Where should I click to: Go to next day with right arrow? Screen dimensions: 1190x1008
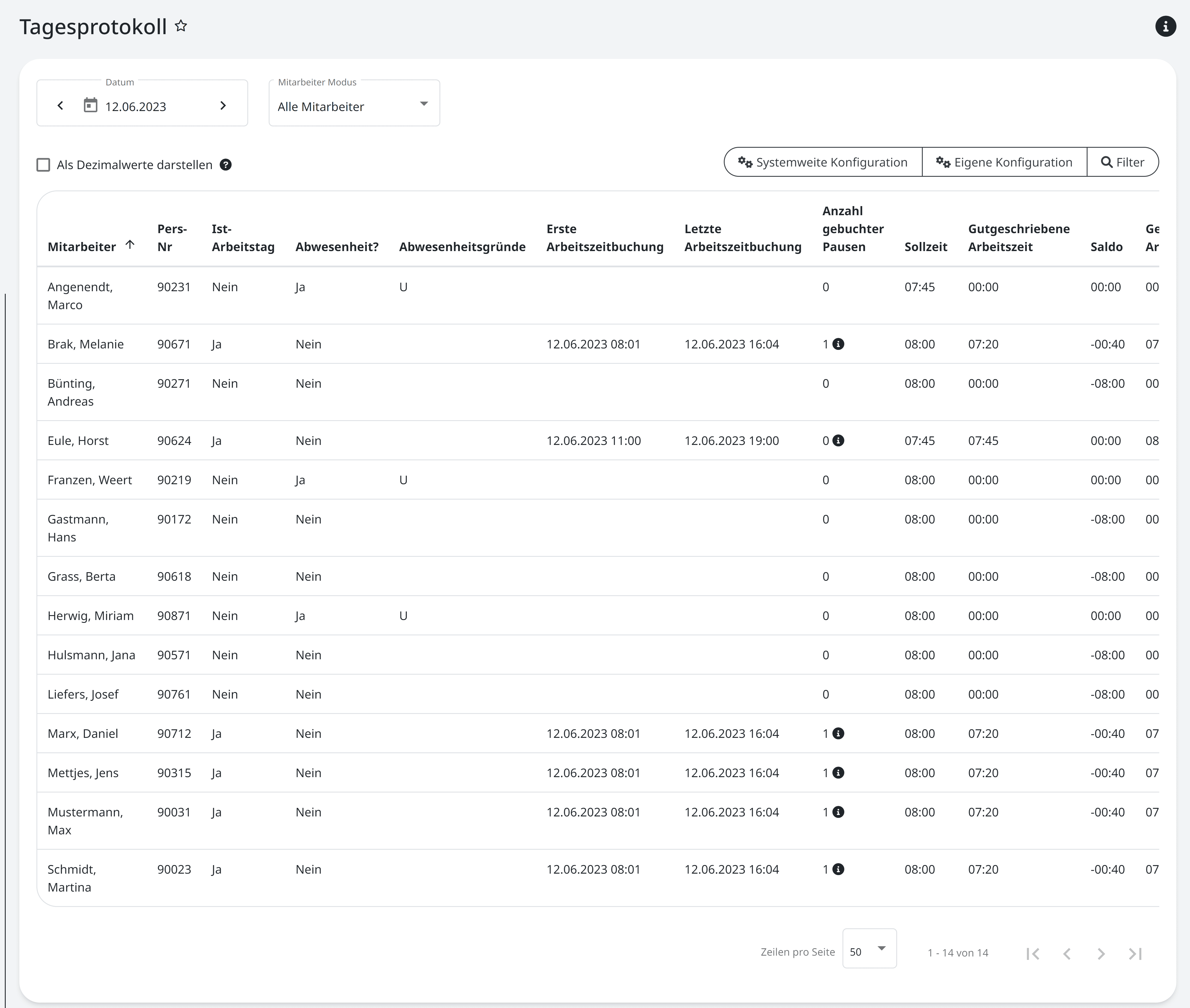point(223,106)
